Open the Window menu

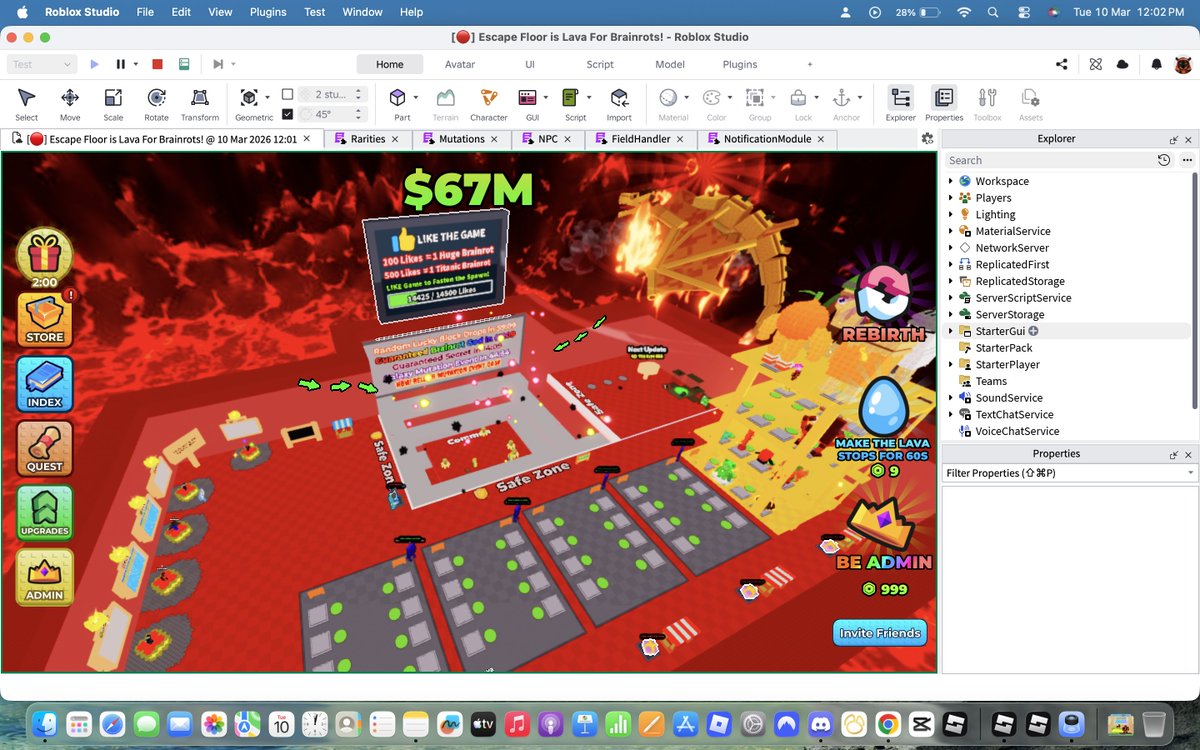pos(362,12)
